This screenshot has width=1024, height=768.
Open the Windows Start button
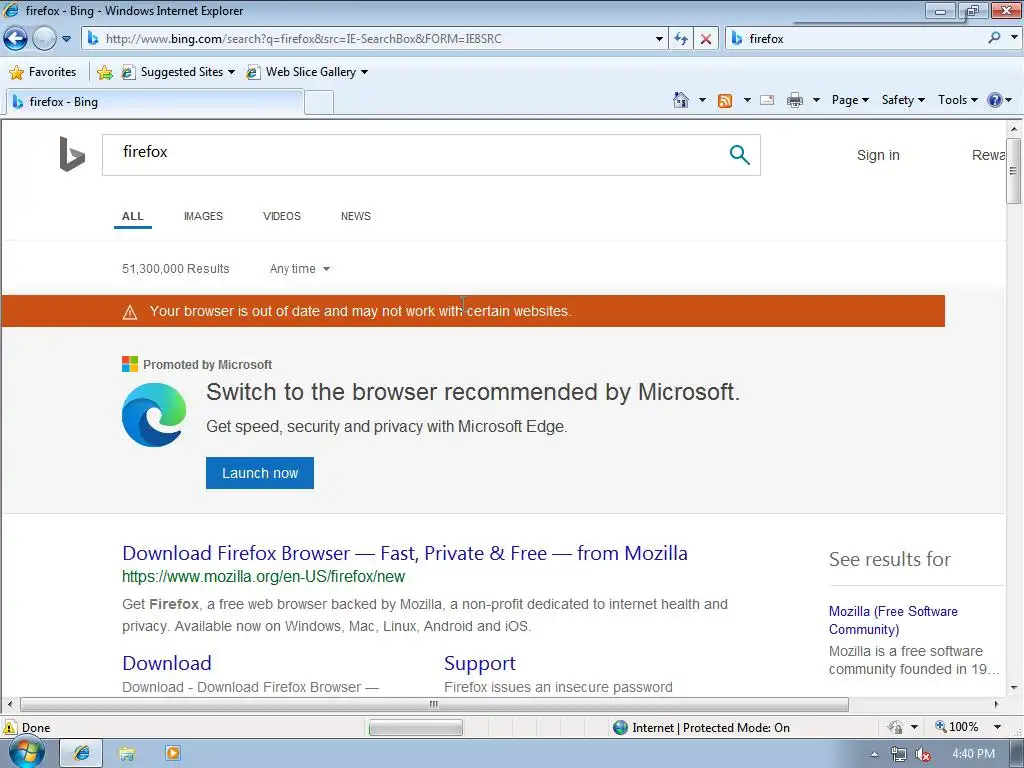point(27,753)
